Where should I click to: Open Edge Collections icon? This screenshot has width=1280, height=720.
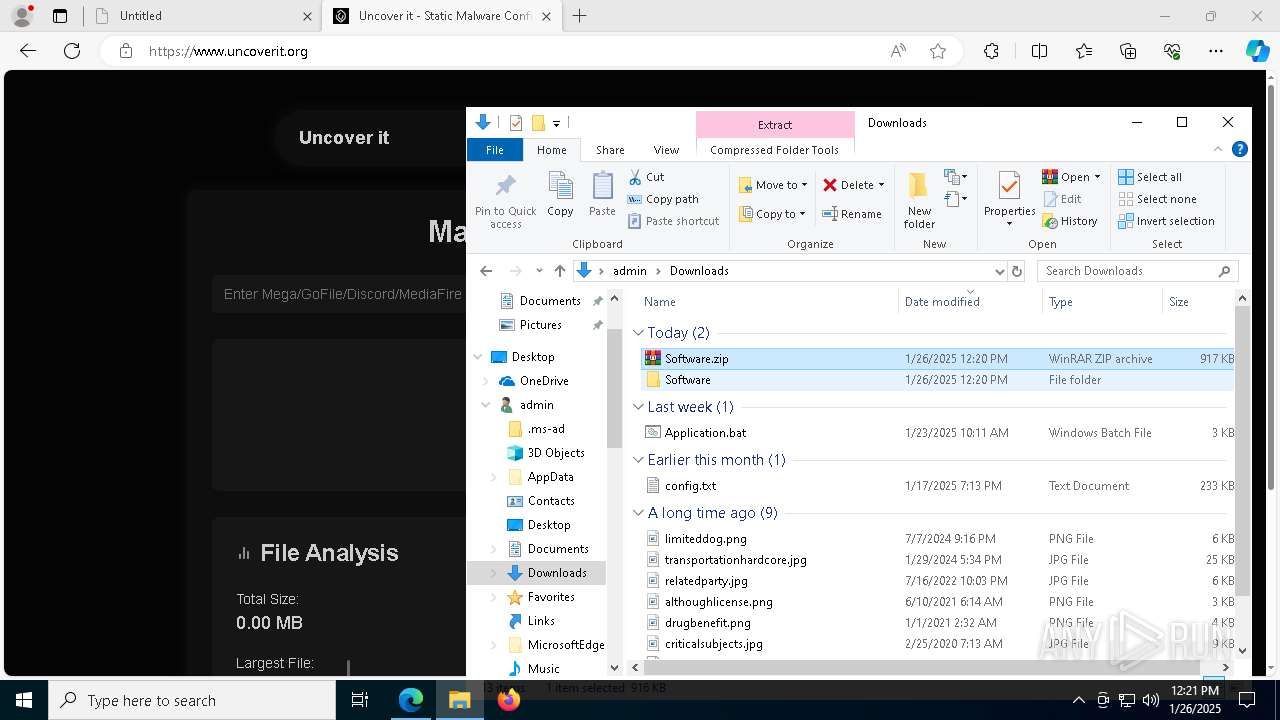(x=1128, y=51)
